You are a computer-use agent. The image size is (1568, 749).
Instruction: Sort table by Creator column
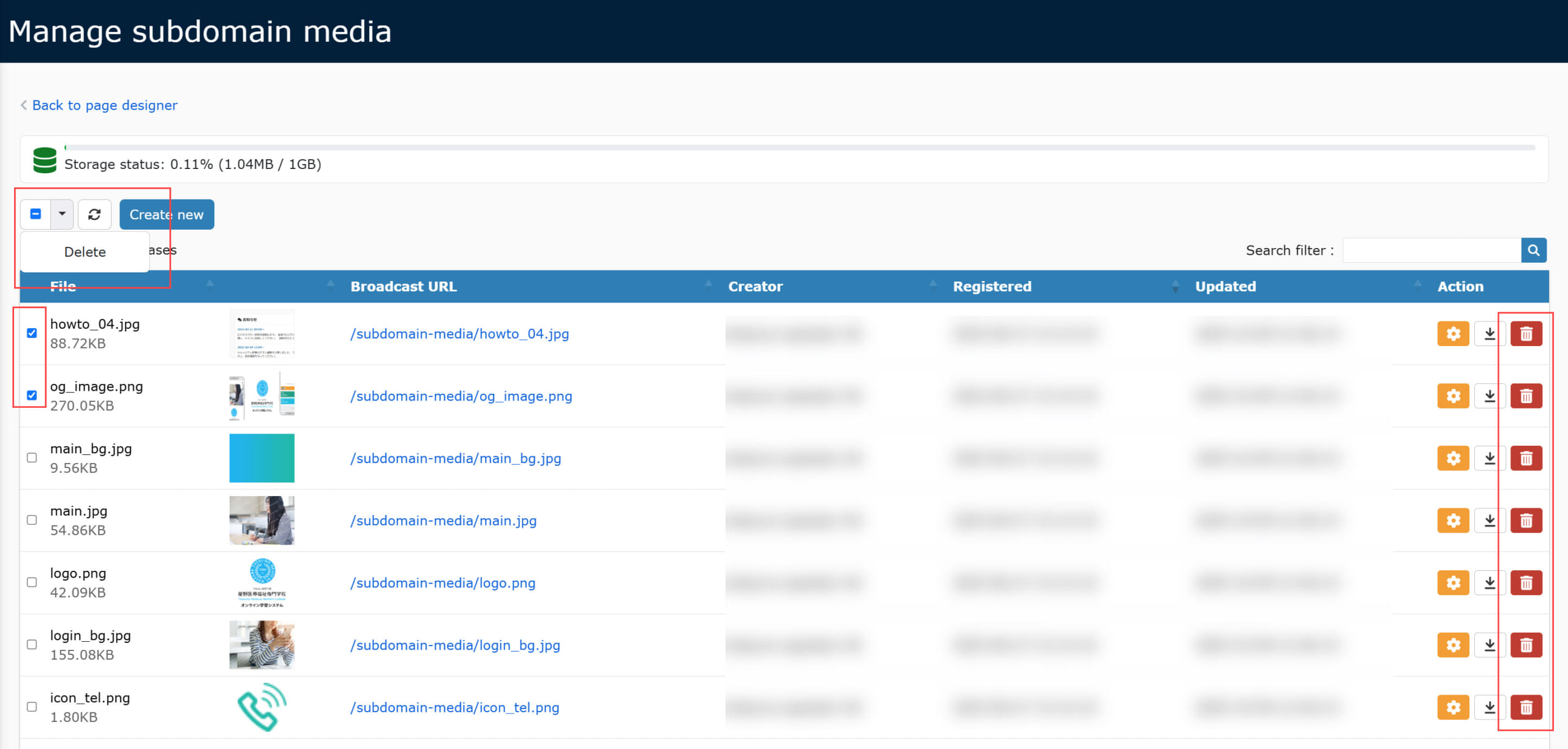[x=755, y=287]
